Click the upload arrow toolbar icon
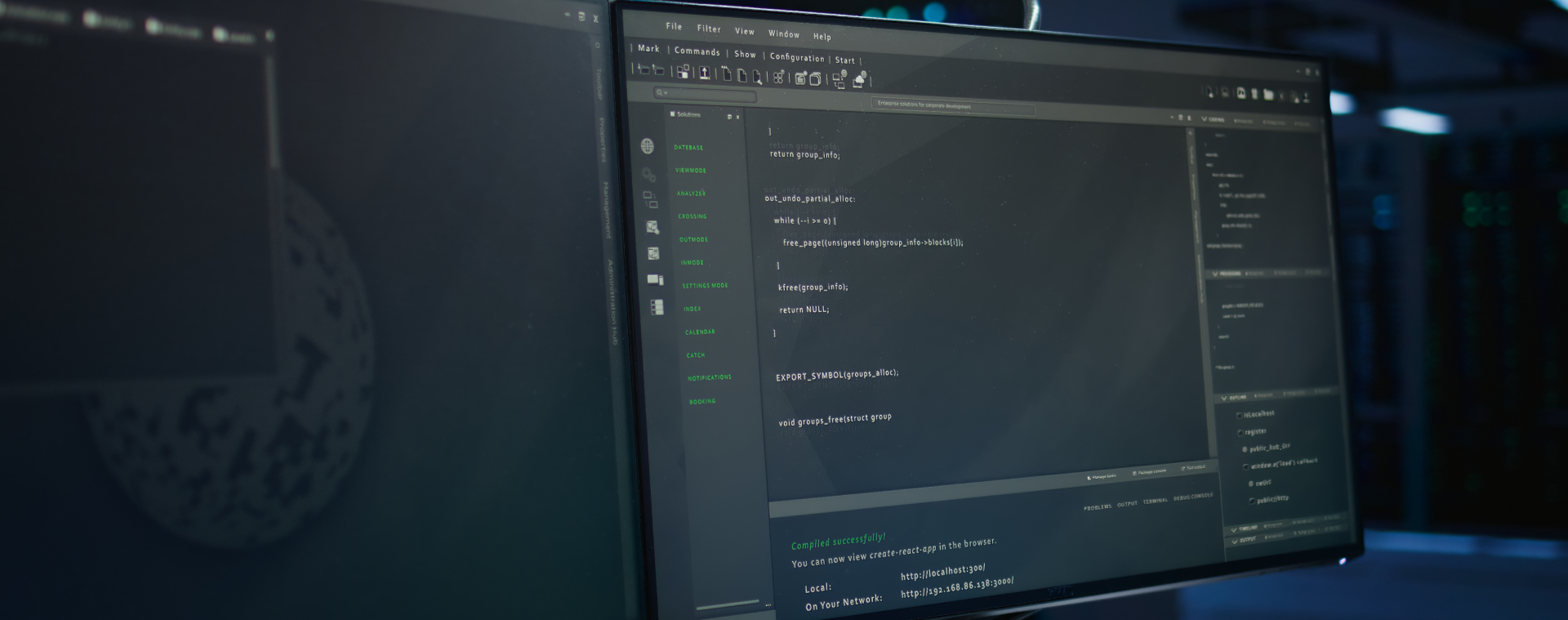 [x=704, y=73]
